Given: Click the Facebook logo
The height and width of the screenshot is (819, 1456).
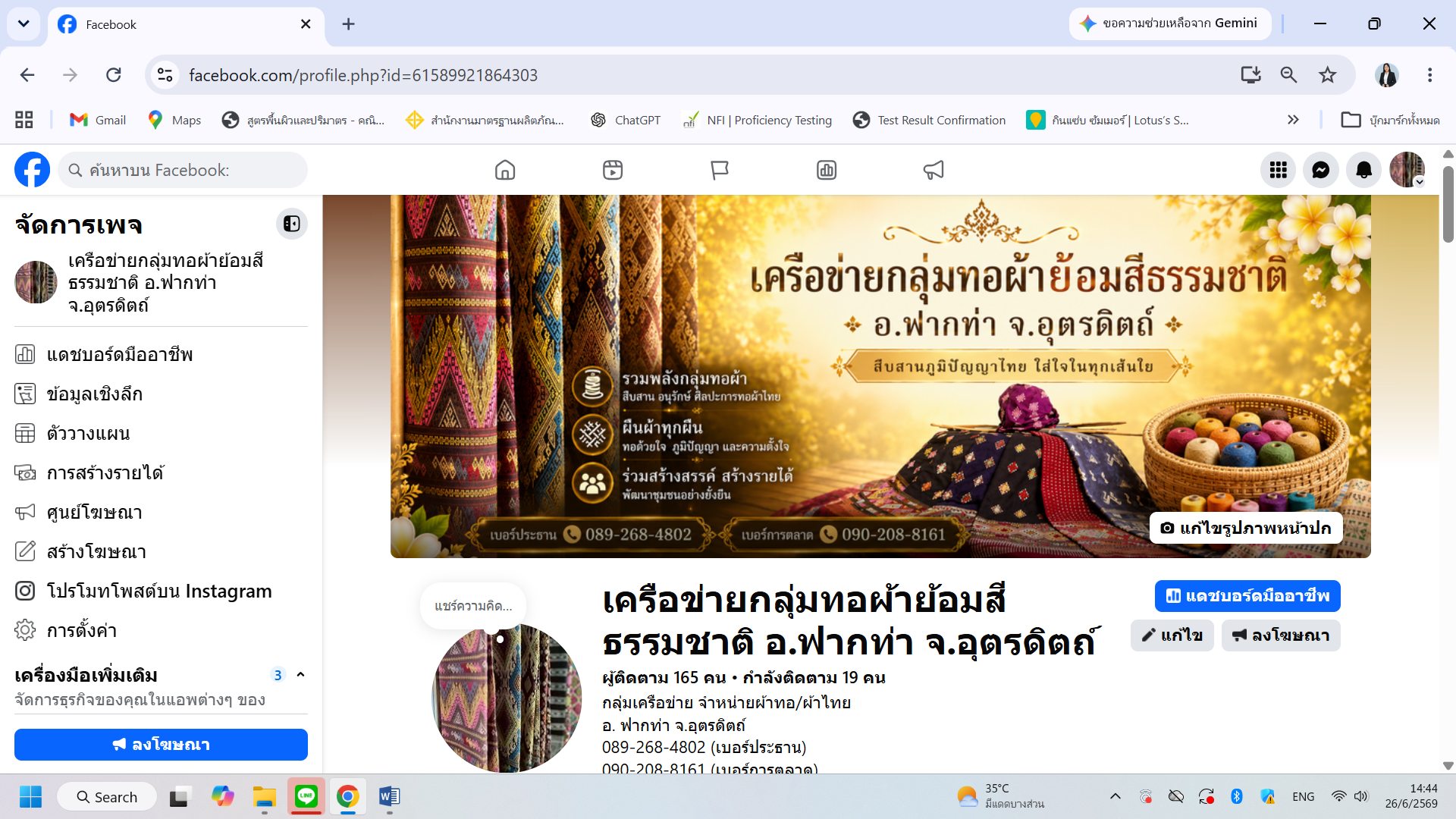Looking at the screenshot, I should coord(33,170).
